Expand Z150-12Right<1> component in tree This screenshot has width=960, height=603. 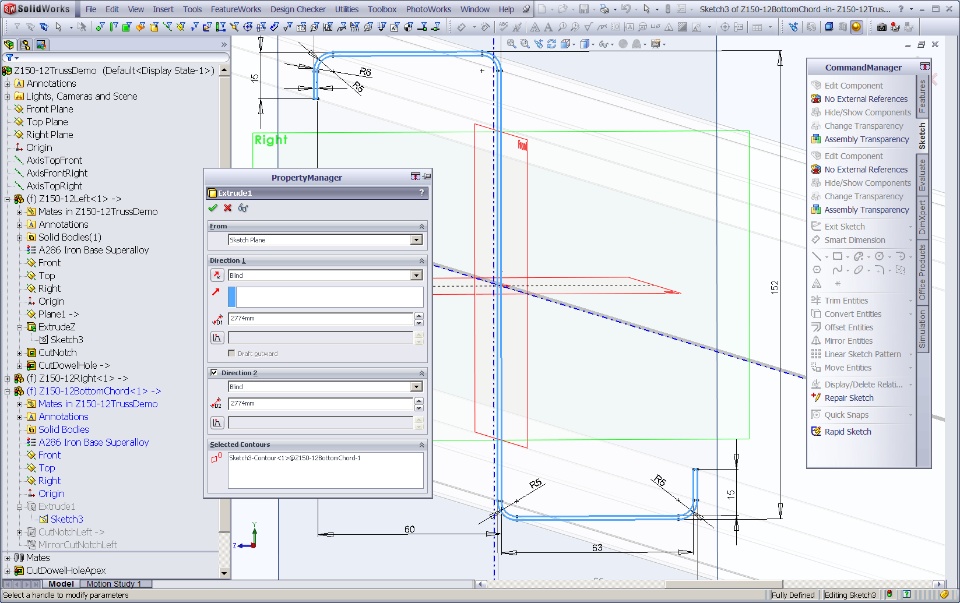[x=7, y=378]
